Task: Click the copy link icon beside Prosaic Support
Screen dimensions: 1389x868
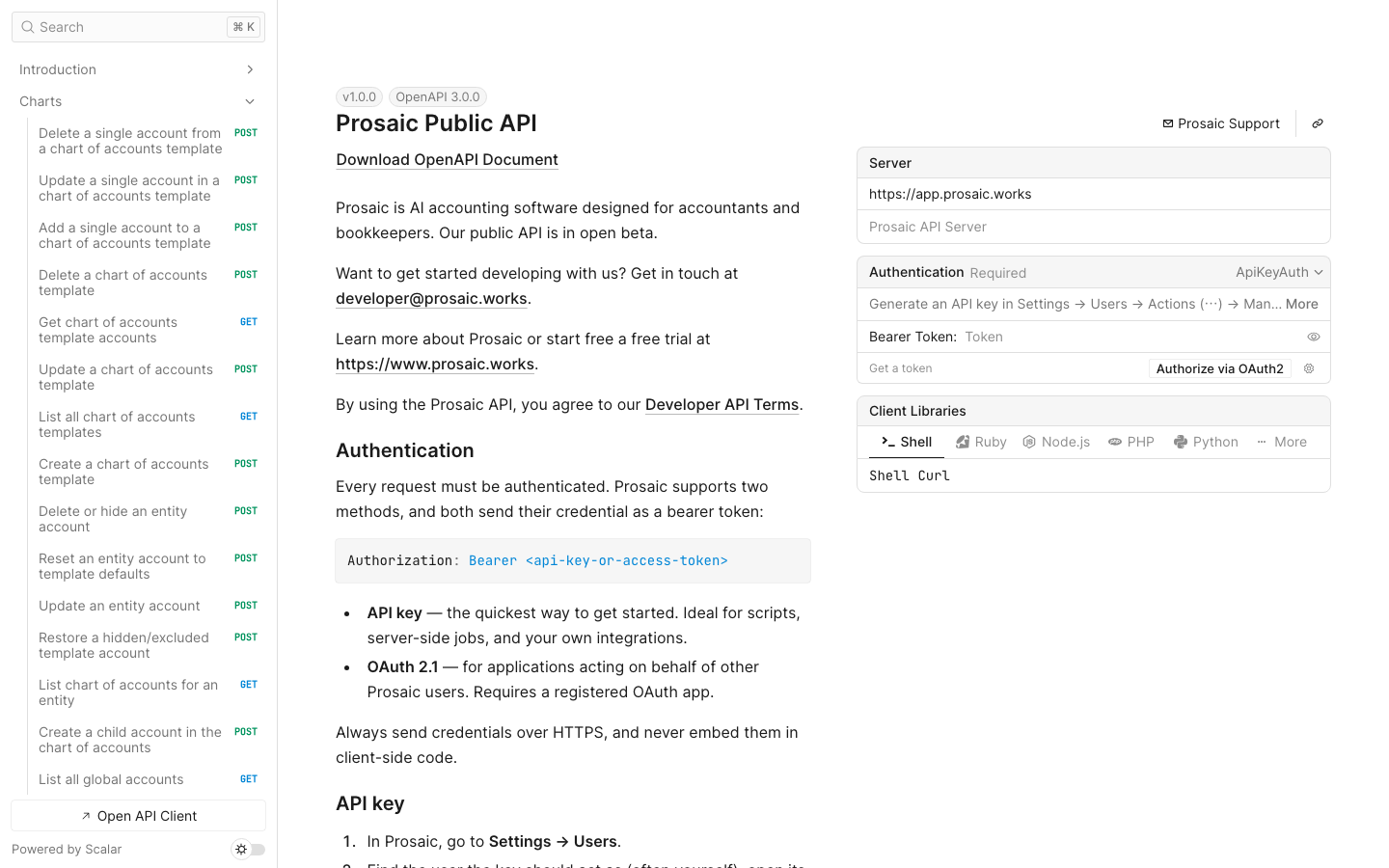Action: 1318,123
